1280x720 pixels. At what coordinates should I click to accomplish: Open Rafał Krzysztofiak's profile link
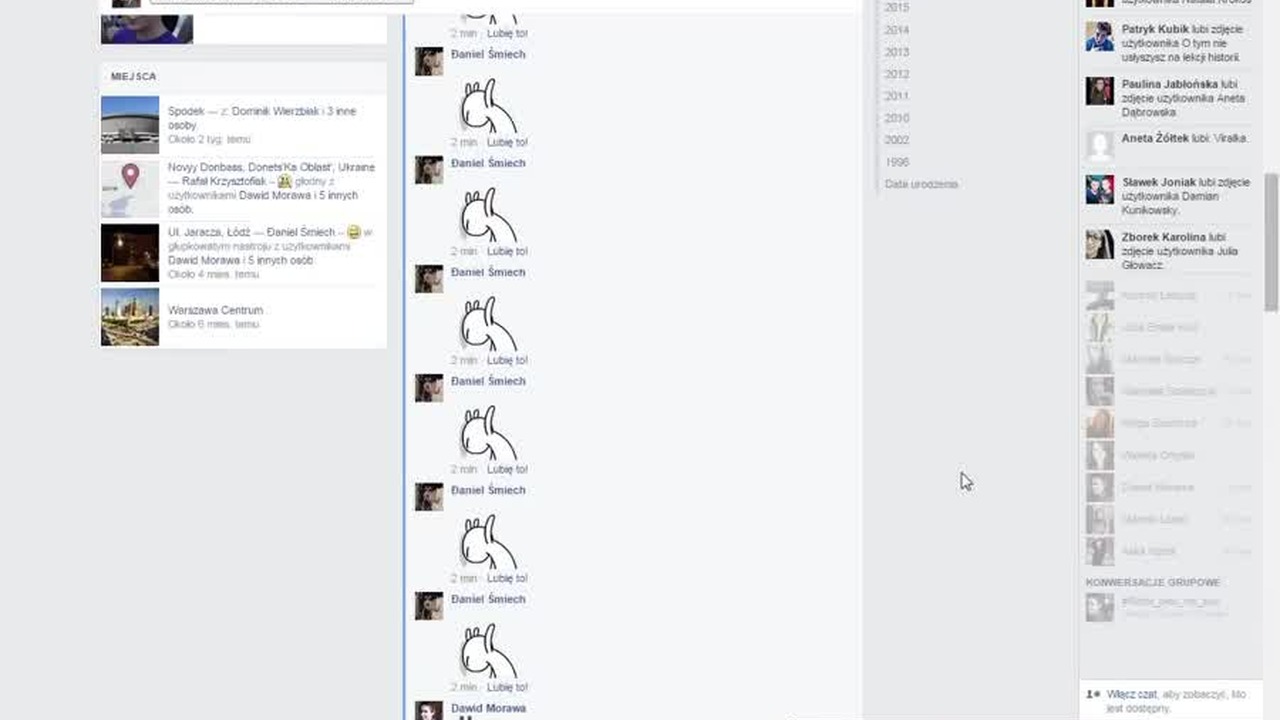point(224,181)
